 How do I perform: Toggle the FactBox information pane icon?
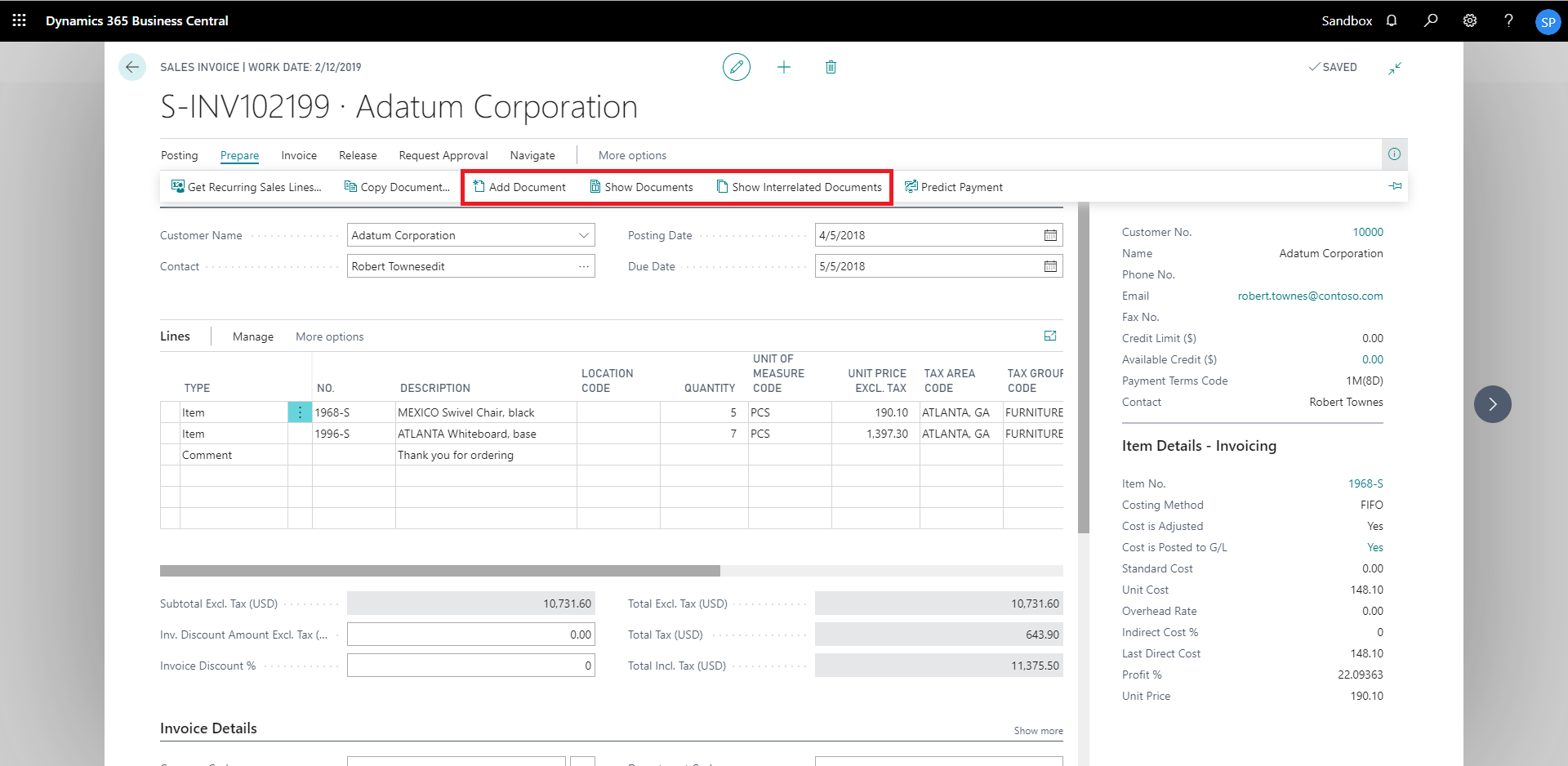coord(1394,154)
